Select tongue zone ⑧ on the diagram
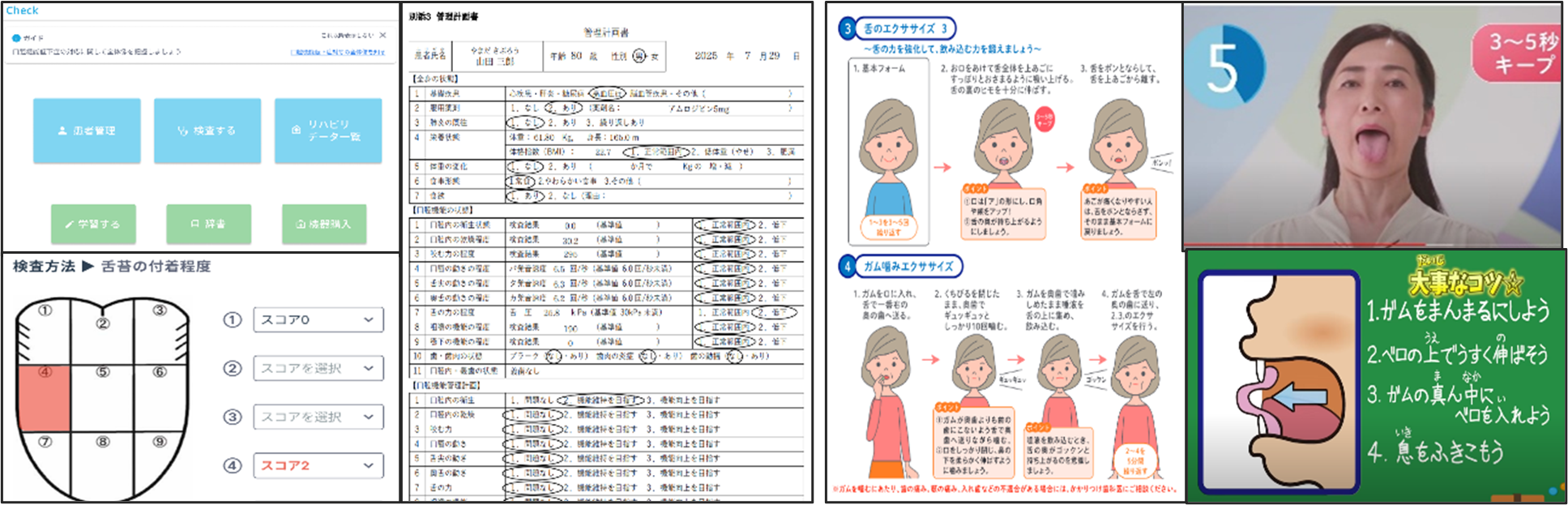This screenshot has width=1568, height=505. pyautogui.click(x=102, y=466)
